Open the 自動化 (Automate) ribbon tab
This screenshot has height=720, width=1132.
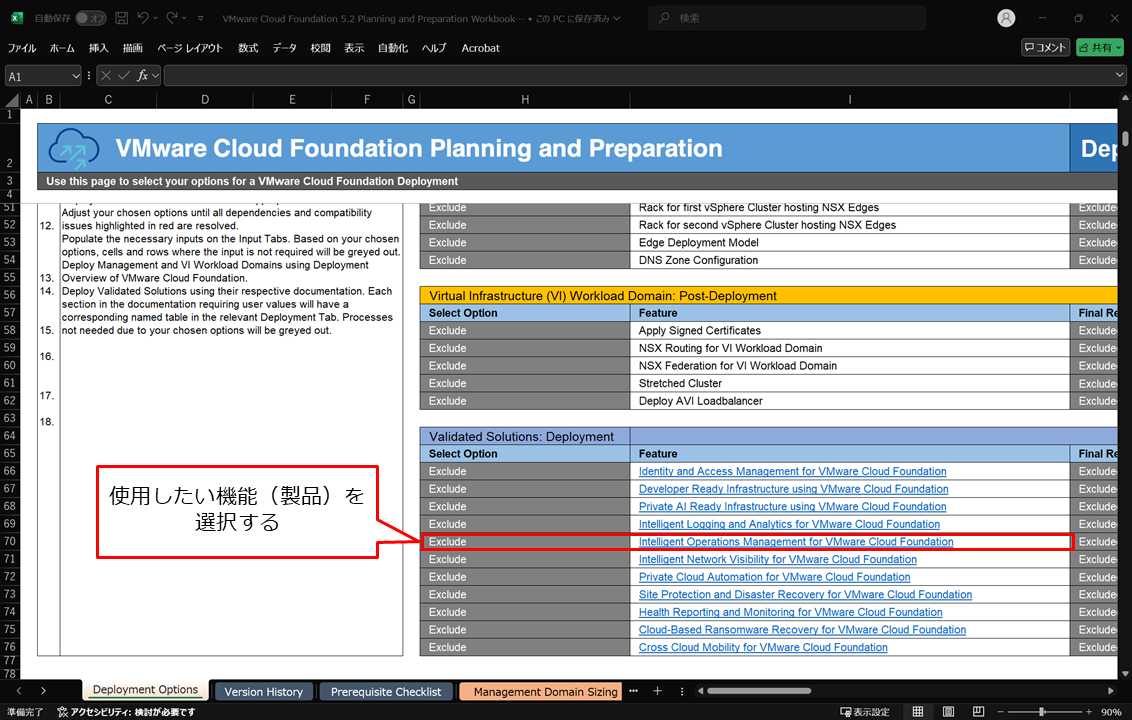(393, 48)
